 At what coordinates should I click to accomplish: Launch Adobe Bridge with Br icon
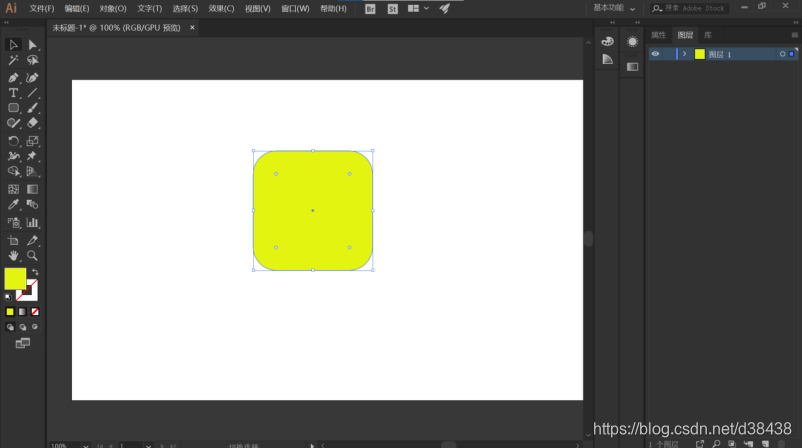[370, 9]
